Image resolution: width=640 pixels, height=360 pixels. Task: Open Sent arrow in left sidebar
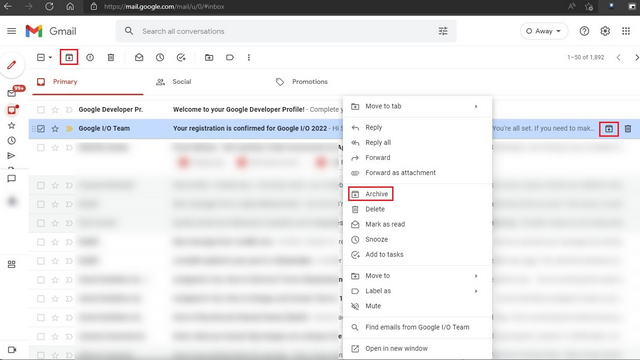11,156
